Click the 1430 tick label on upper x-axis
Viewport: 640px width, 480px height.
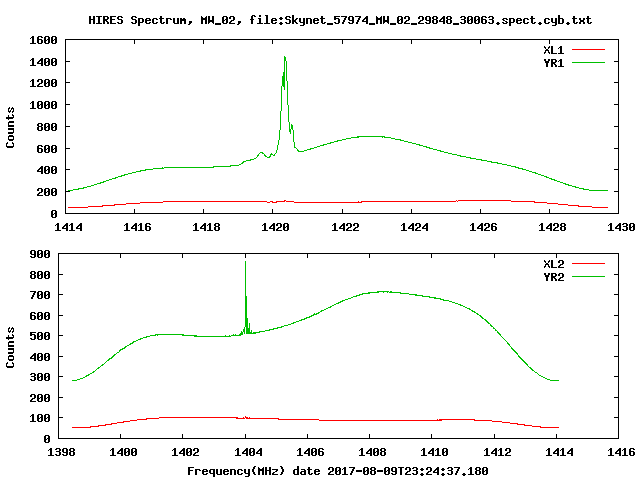click(x=620, y=227)
